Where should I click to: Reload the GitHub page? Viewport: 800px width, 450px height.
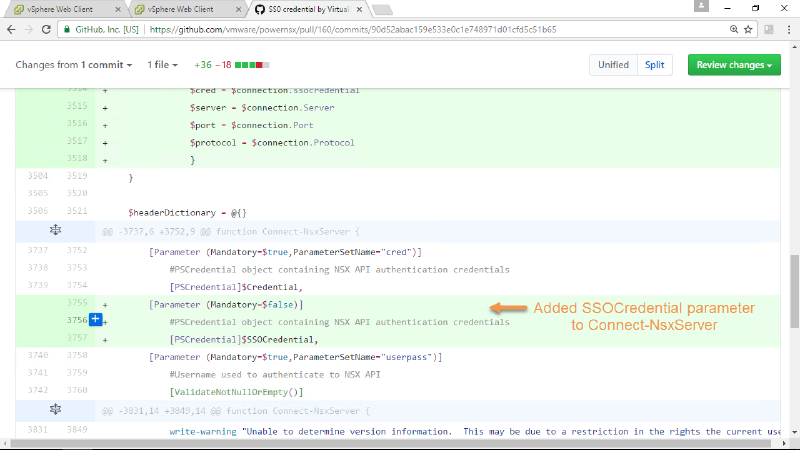click(46, 30)
